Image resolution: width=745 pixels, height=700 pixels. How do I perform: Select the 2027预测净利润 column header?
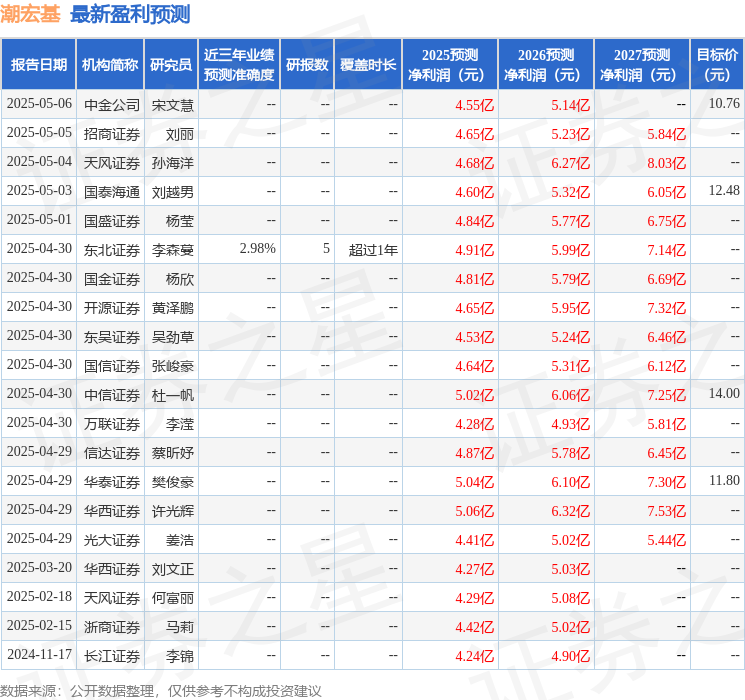642,64
